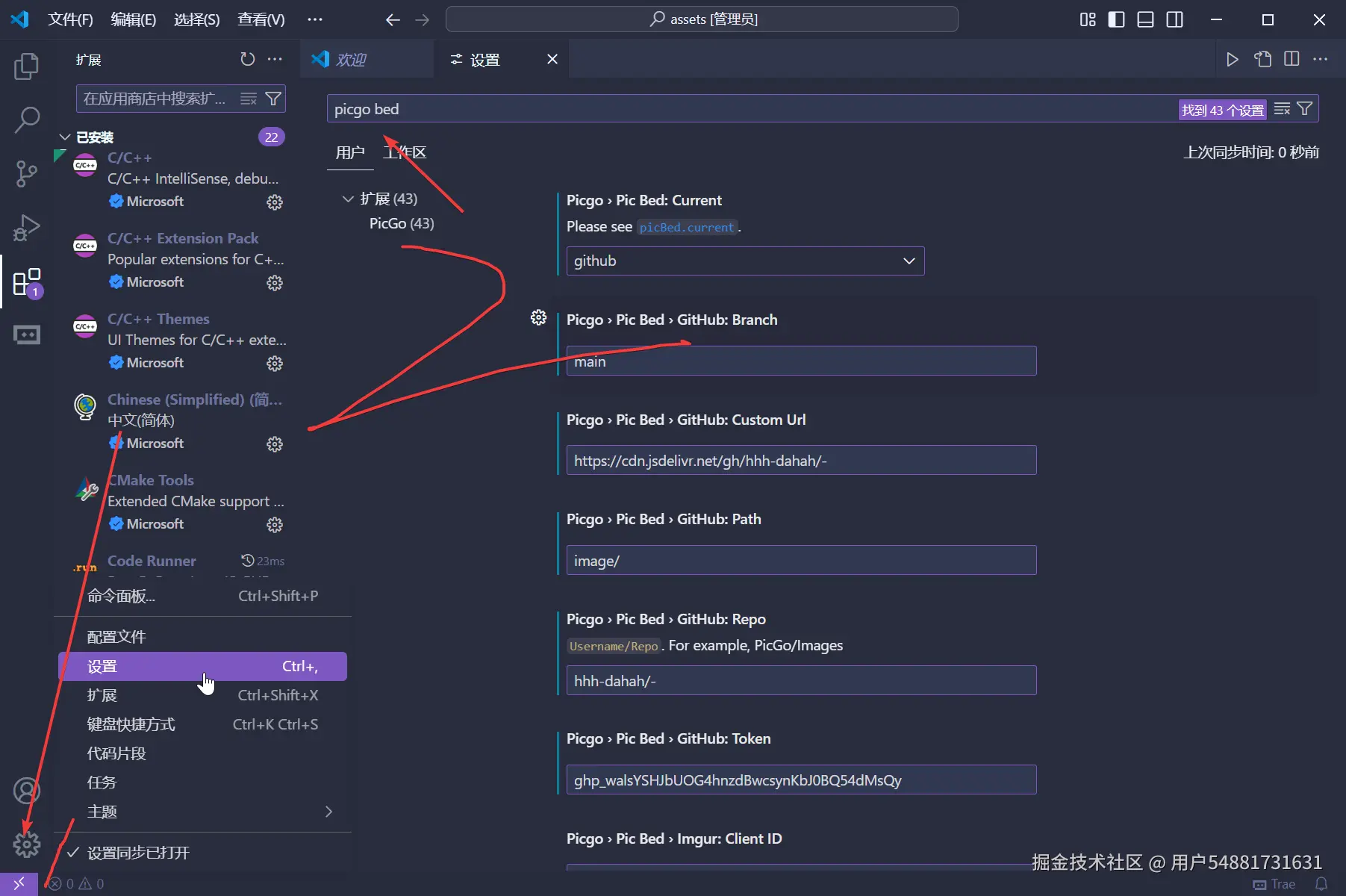The image size is (1346, 896).
Task: Go forward with the navigation arrow
Action: click(x=423, y=19)
